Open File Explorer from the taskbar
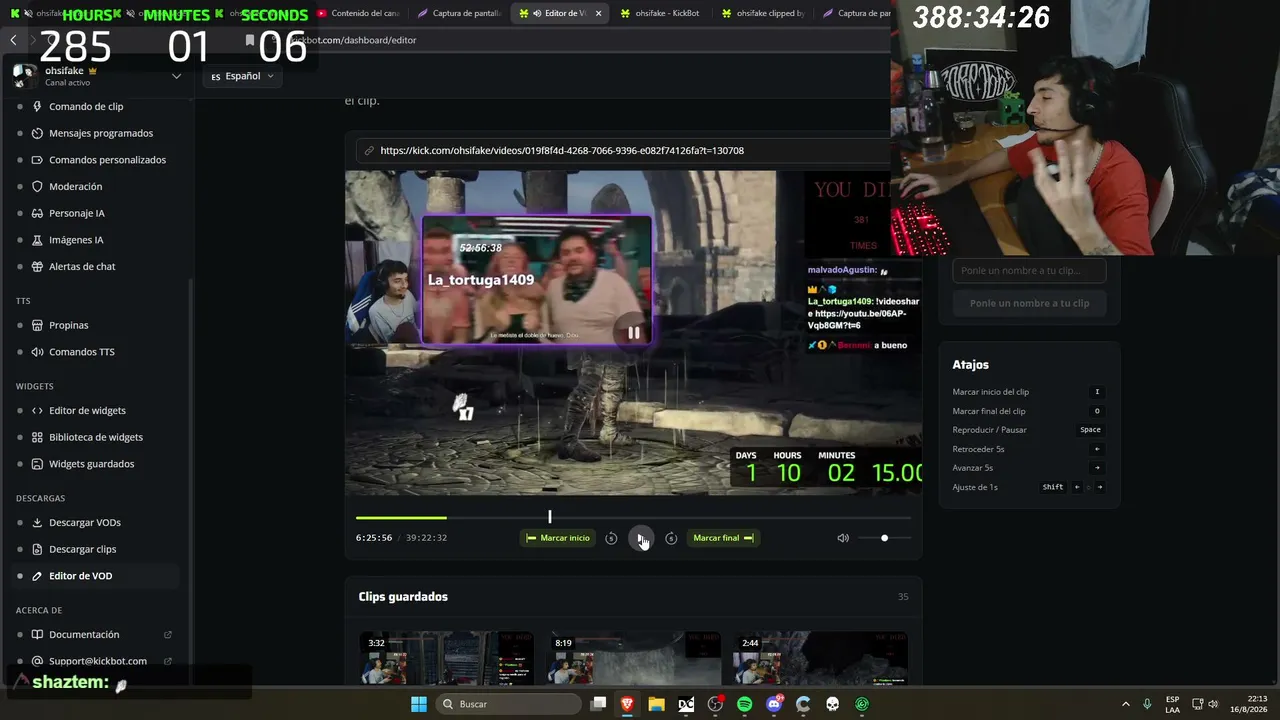The width and height of the screenshot is (1280, 720). (657, 704)
